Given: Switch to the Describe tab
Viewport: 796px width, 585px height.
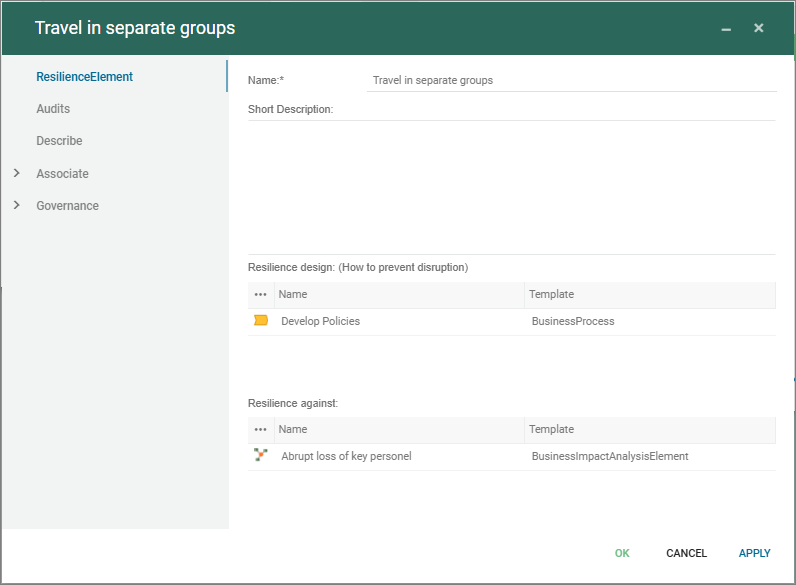Looking at the screenshot, I should pos(59,141).
